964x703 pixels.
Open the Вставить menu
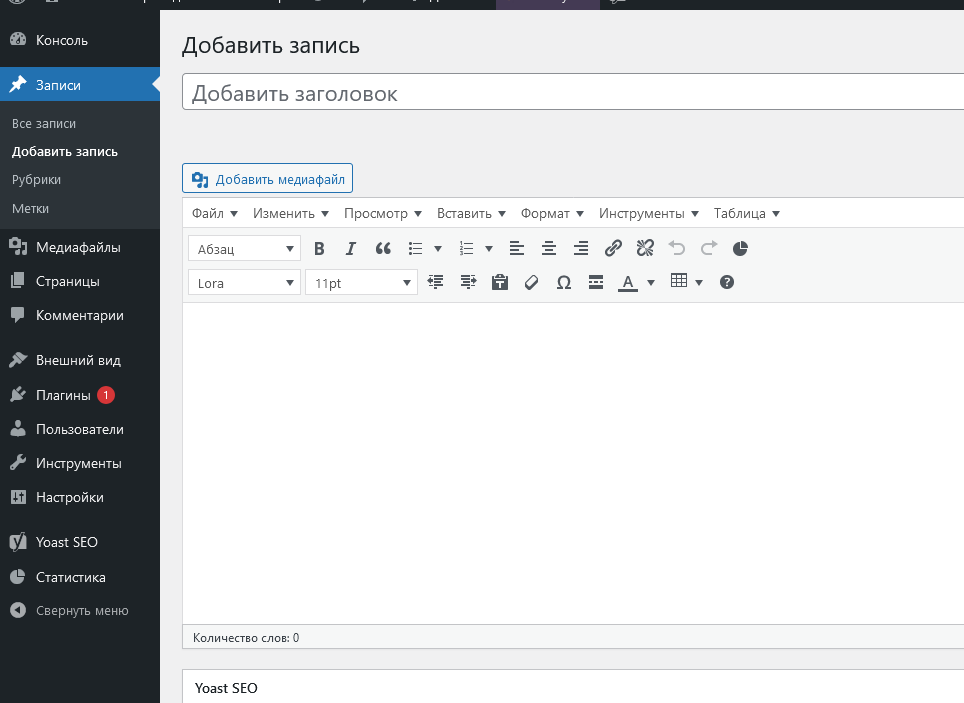point(471,213)
